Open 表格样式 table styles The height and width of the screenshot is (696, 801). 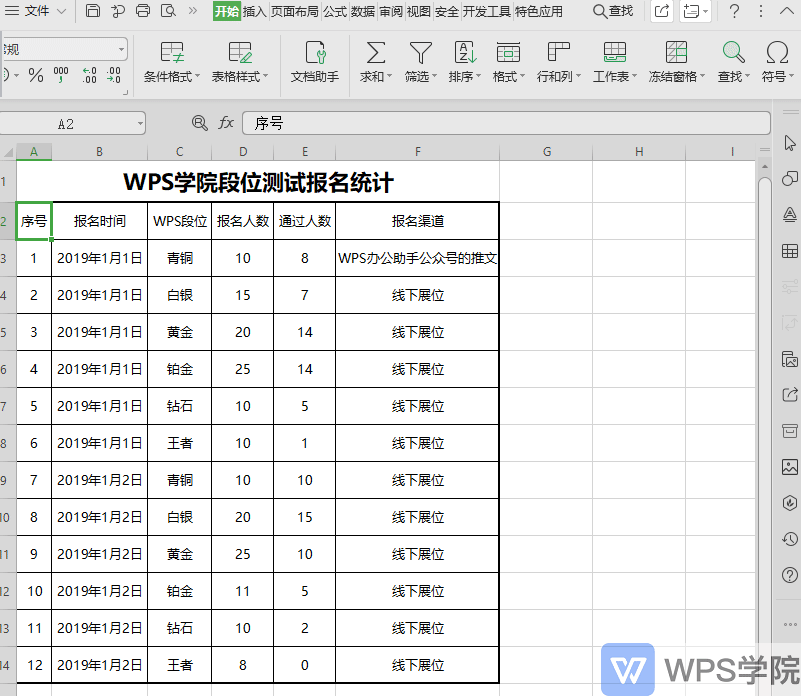click(240, 62)
